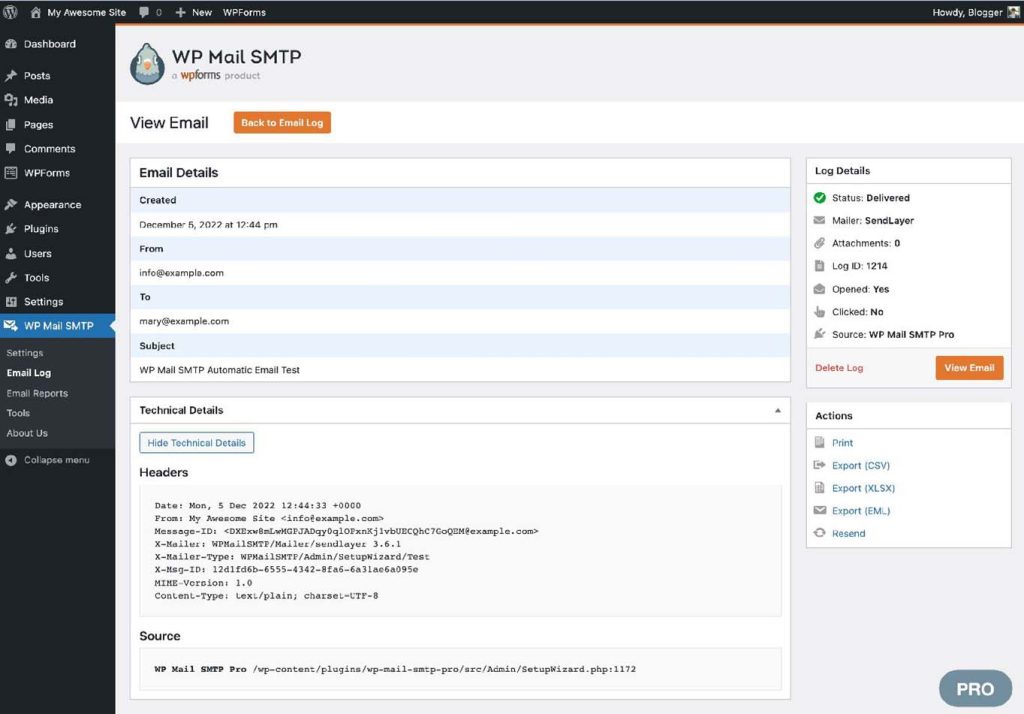1024x714 pixels.
Task: Open the Dashboard menu item
Action: click(57, 44)
